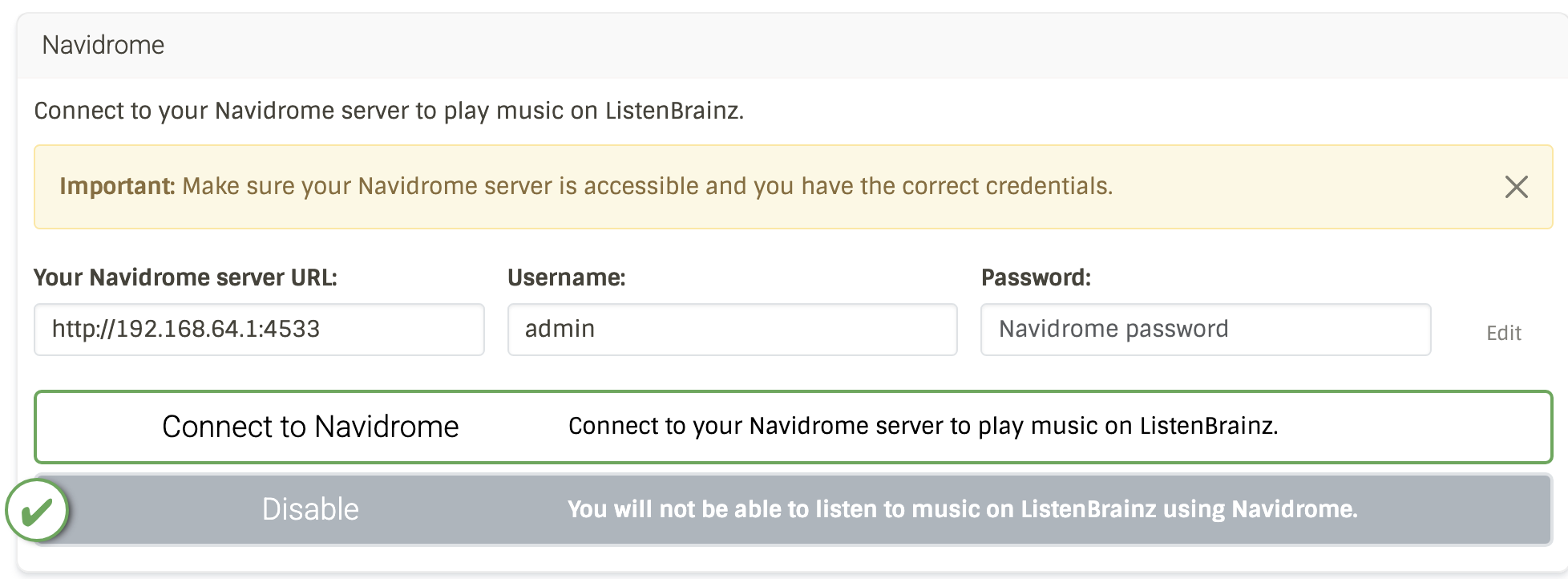This screenshot has height=579, width=1568.
Task: Click the "Username:" label
Action: [x=566, y=277]
